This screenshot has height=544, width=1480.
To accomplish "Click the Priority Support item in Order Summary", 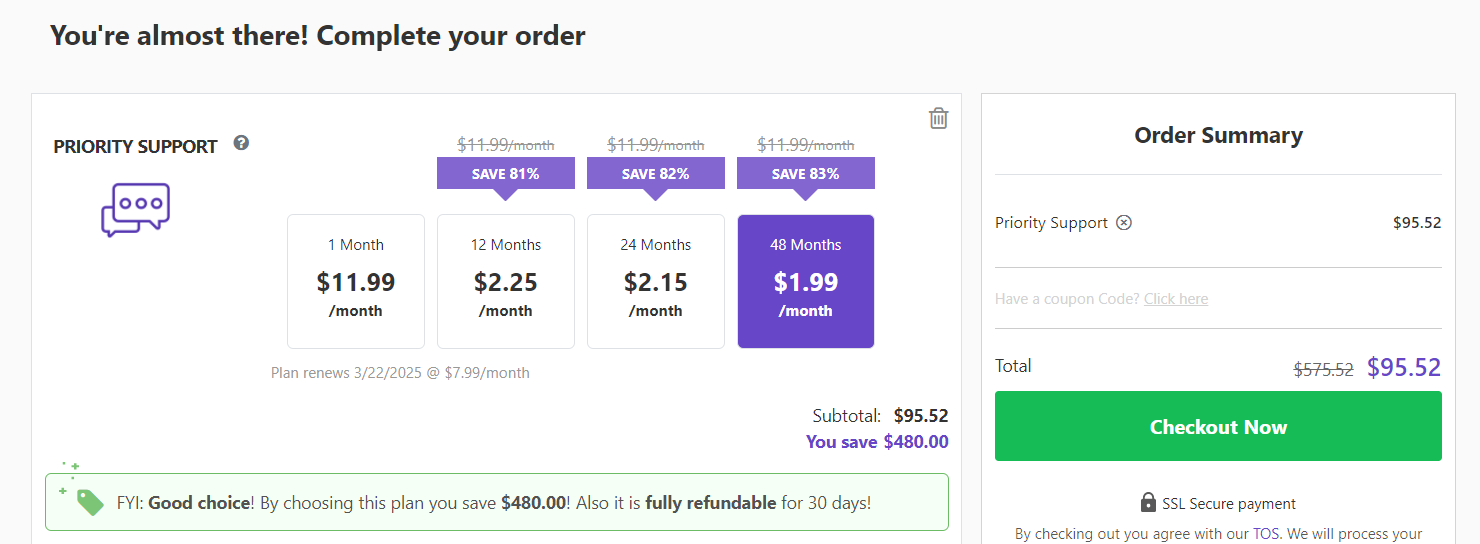I will (1051, 223).
